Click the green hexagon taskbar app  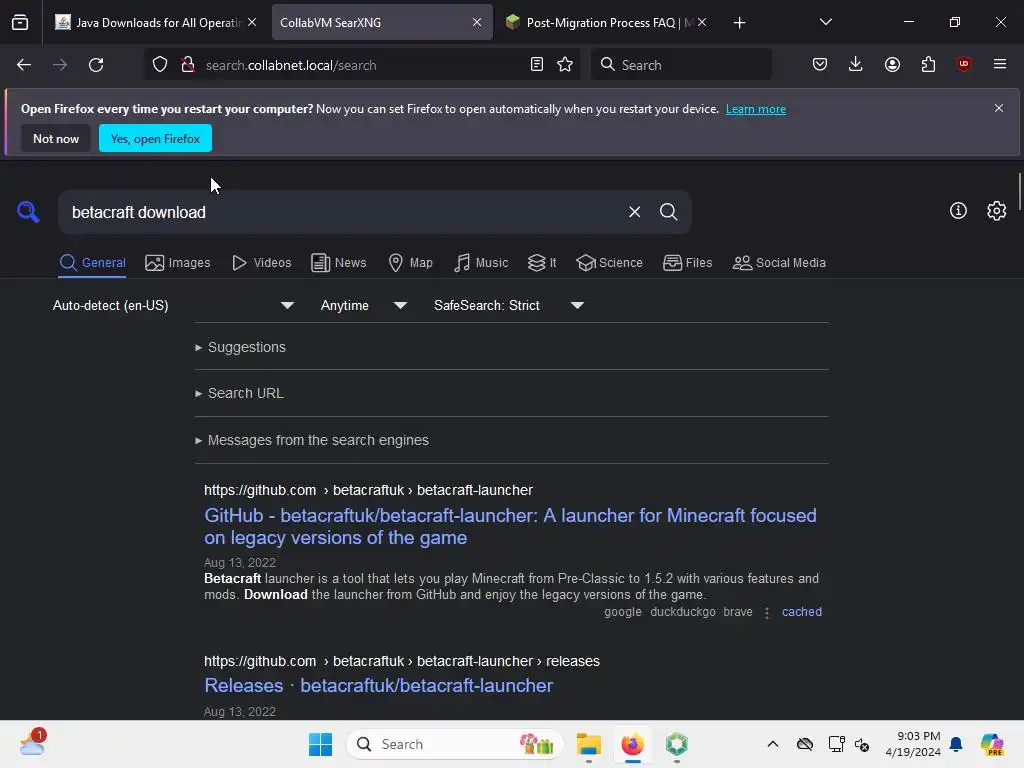pos(677,744)
